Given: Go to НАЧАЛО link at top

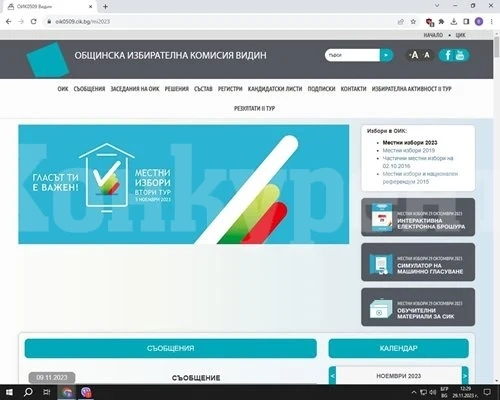Looking at the screenshot, I should tap(433, 35).
